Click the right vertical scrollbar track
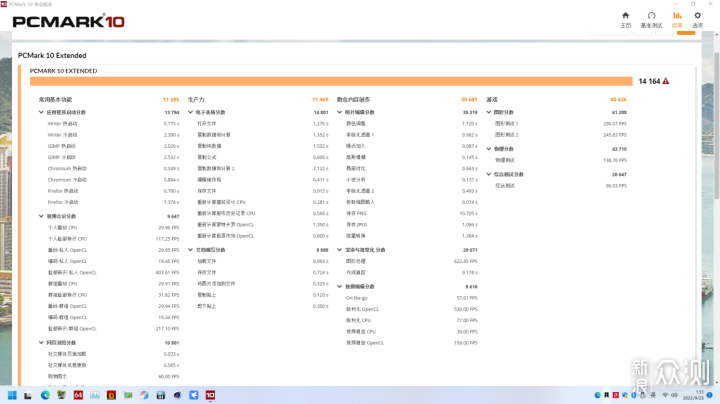The image size is (720, 404). pos(717,207)
